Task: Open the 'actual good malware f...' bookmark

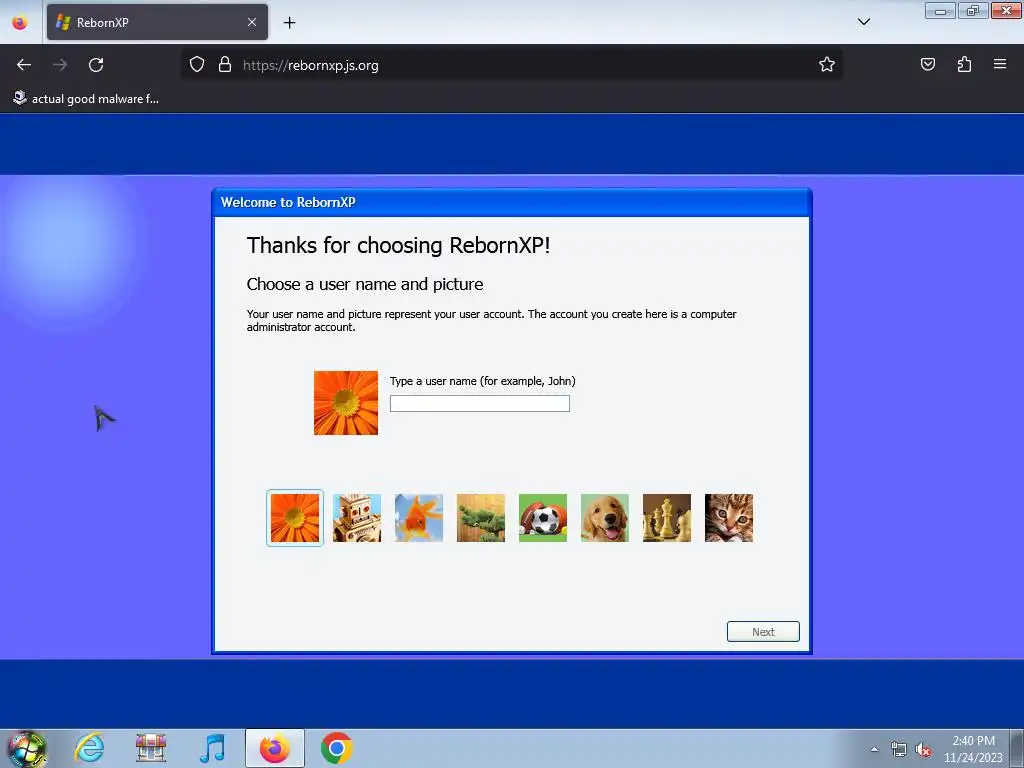Action: coord(86,99)
